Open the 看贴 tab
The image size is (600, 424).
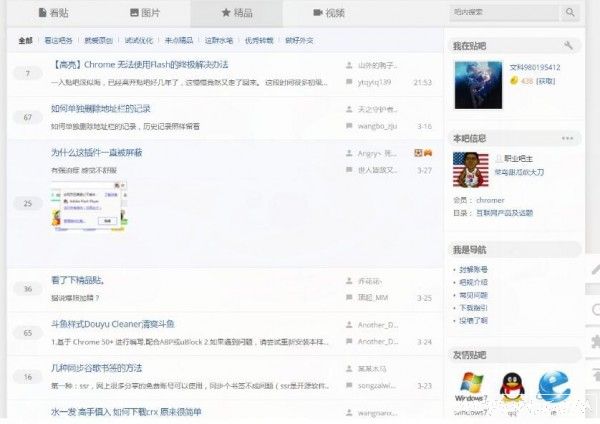[54, 13]
